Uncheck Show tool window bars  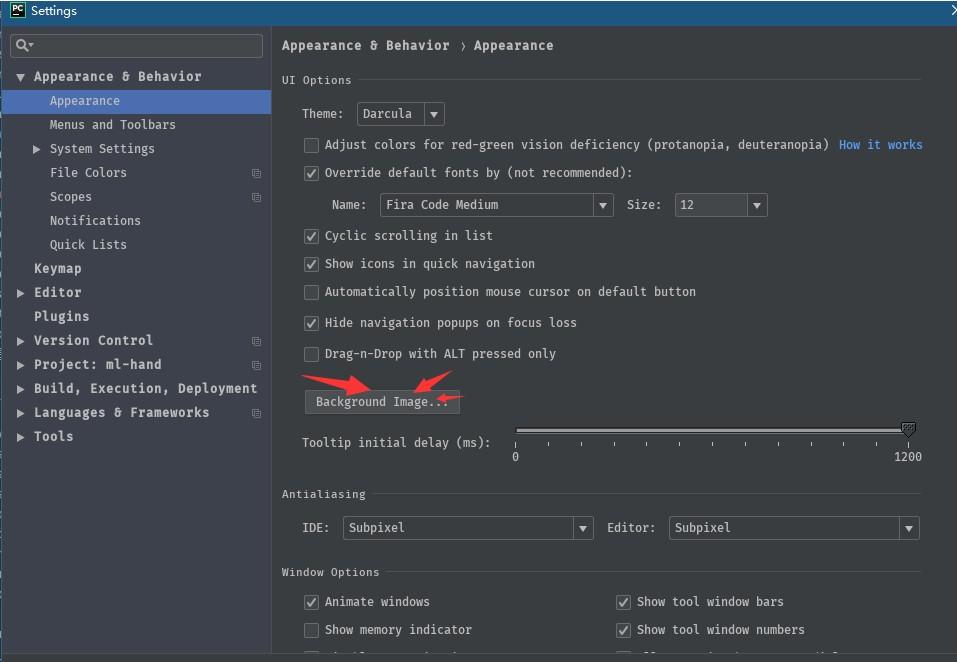[x=623, y=602]
